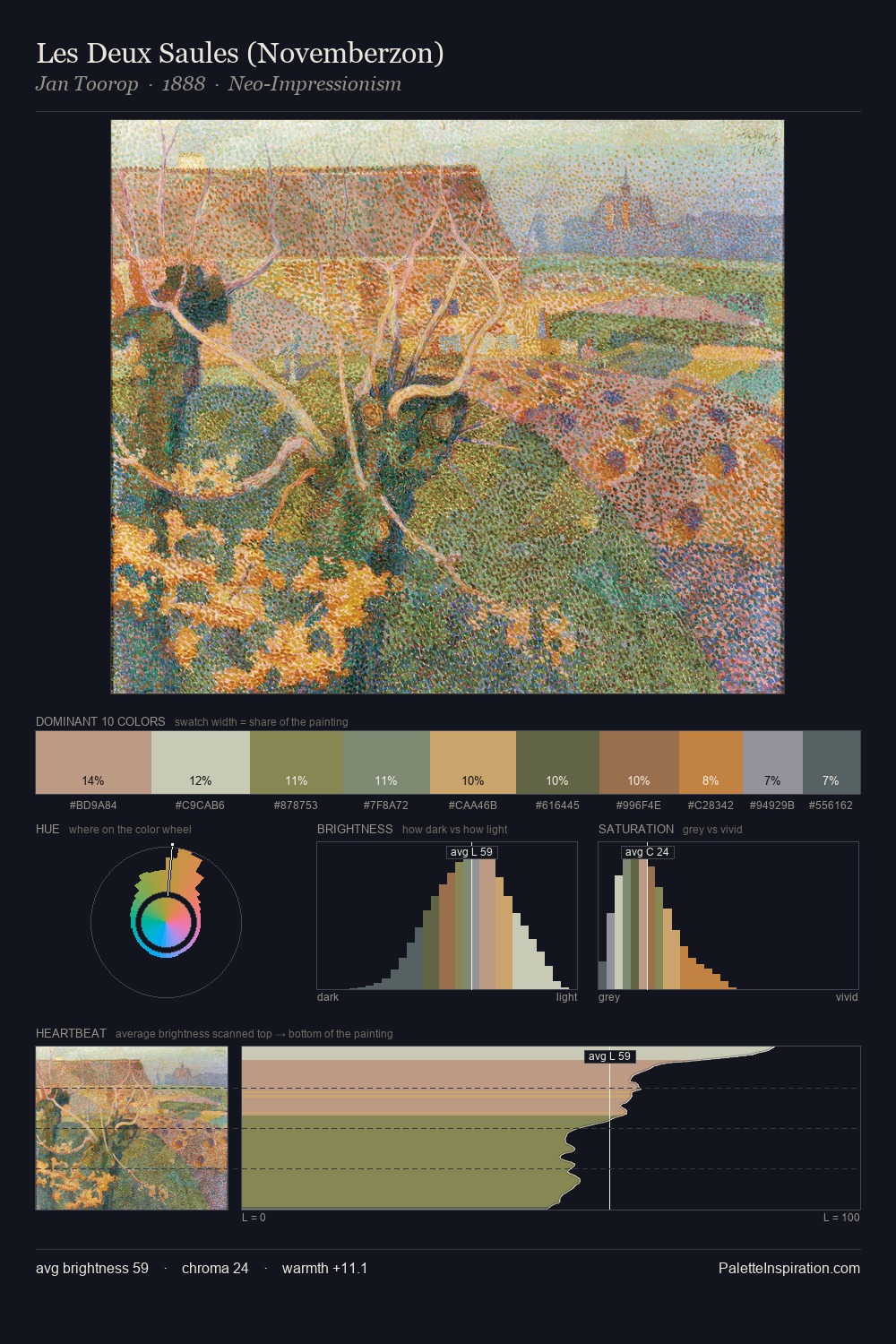The height and width of the screenshot is (1344, 896).
Task: Click the 'BRIGHTNESS' section heading
Action: [x=355, y=829]
